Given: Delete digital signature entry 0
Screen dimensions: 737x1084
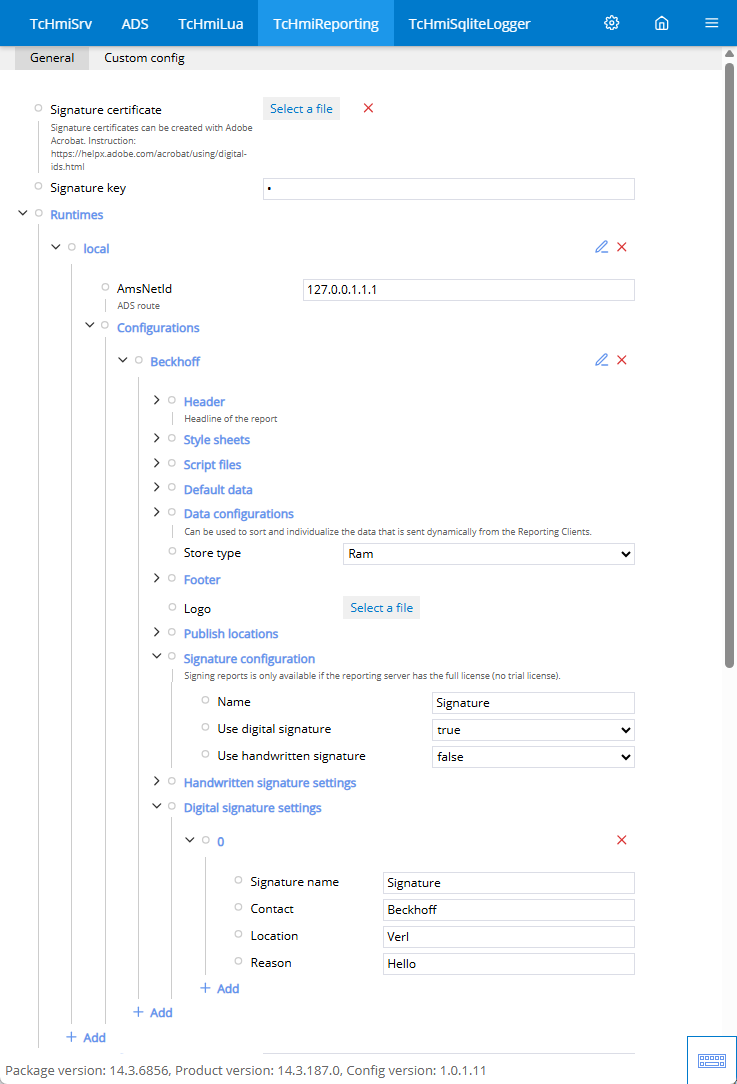Looking at the screenshot, I should 622,840.
